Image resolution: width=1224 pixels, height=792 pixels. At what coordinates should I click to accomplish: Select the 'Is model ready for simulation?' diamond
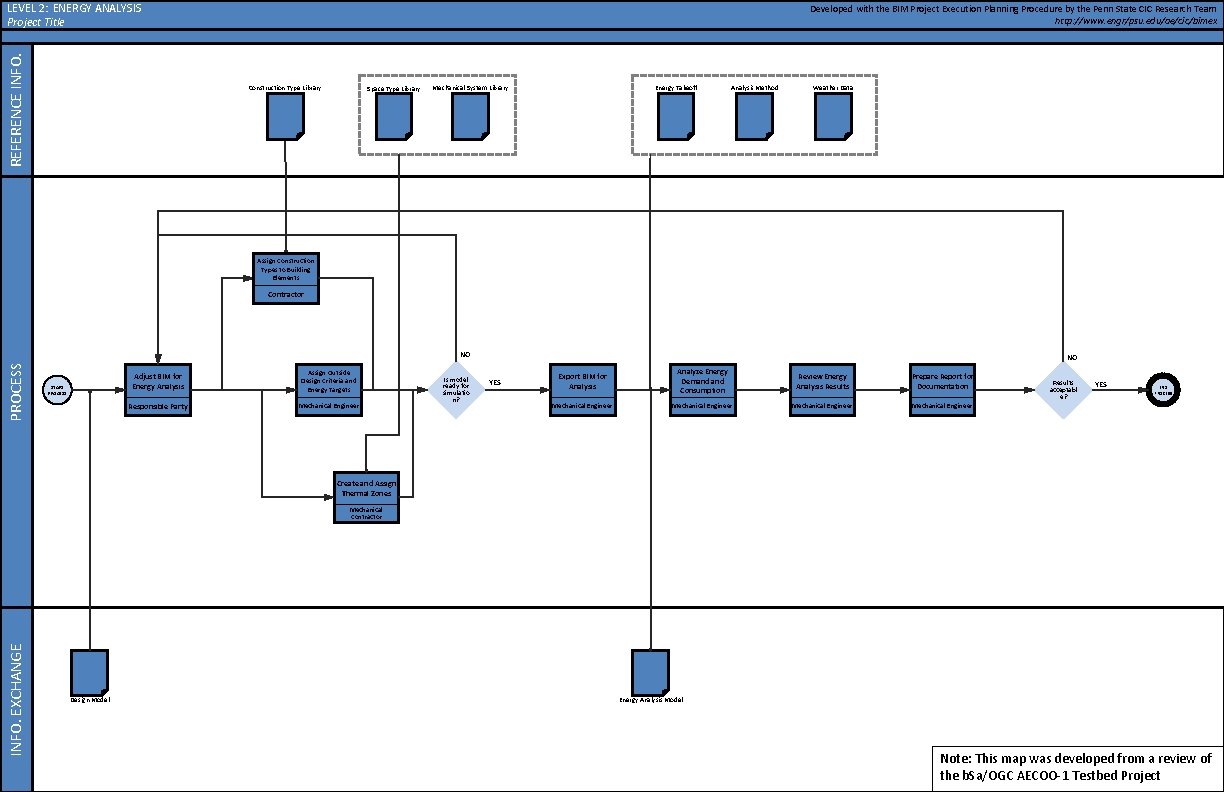(x=457, y=389)
